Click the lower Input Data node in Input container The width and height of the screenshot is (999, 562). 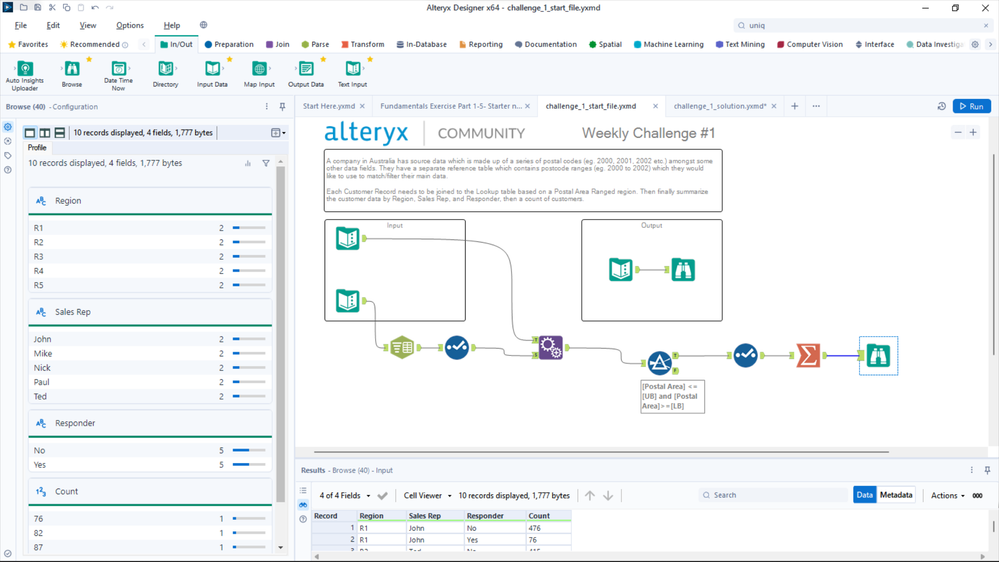click(348, 300)
